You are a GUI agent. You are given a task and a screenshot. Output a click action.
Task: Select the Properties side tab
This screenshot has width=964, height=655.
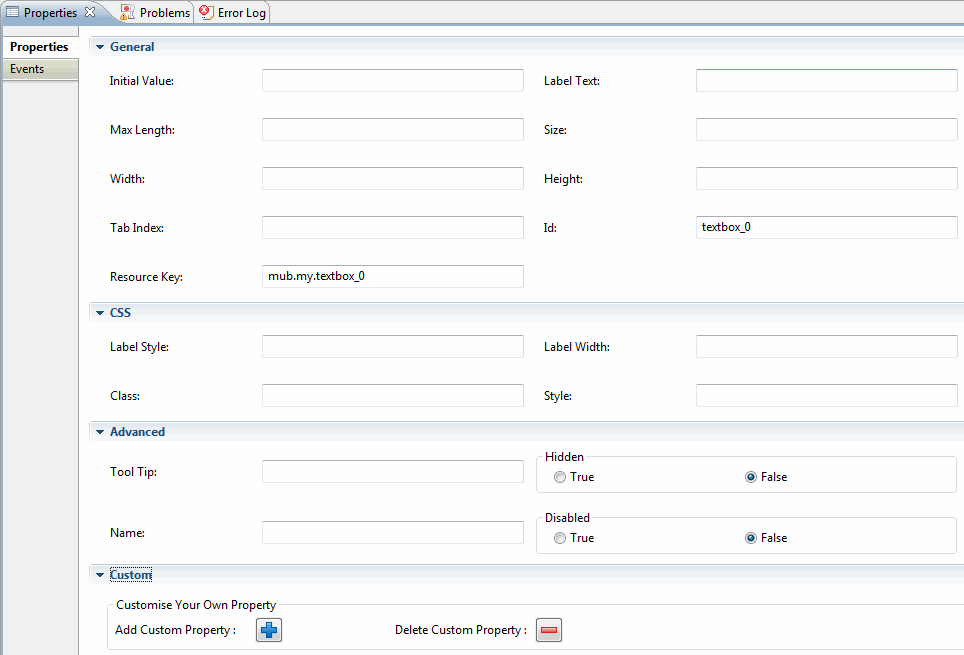point(39,47)
